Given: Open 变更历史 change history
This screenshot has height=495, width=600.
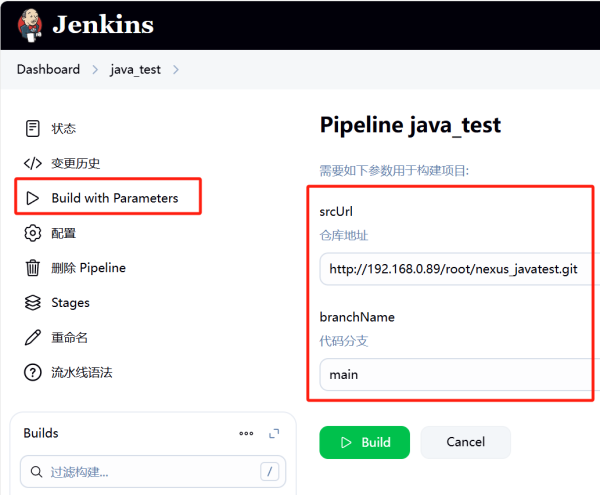Looking at the screenshot, I should 76,163.
